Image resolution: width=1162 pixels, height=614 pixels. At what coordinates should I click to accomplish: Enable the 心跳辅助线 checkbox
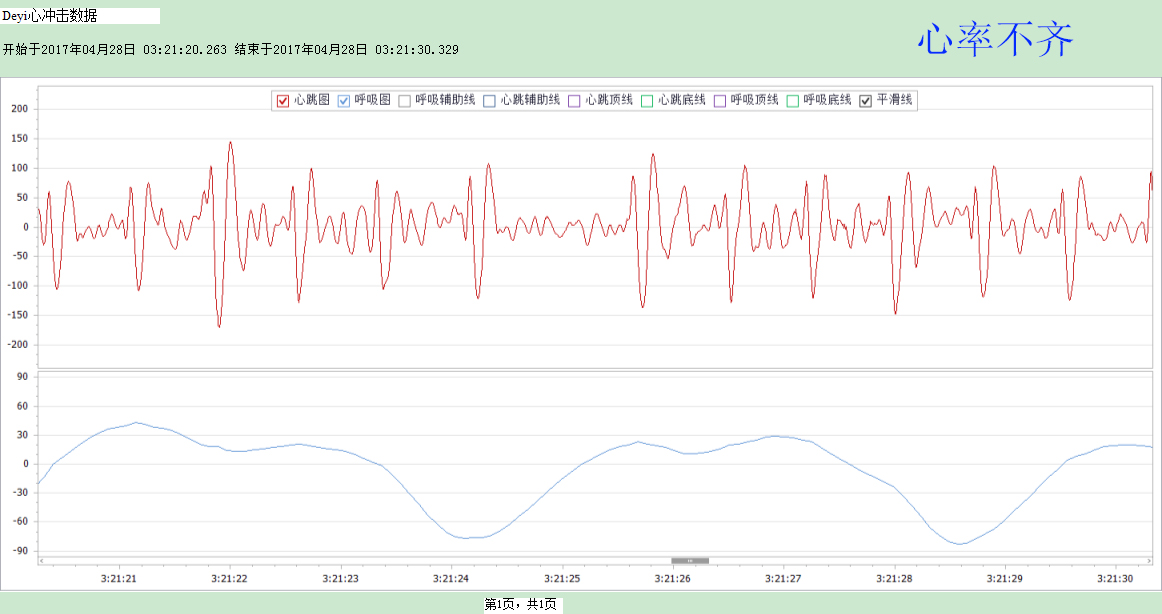pyautogui.click(x=489, y=100)
